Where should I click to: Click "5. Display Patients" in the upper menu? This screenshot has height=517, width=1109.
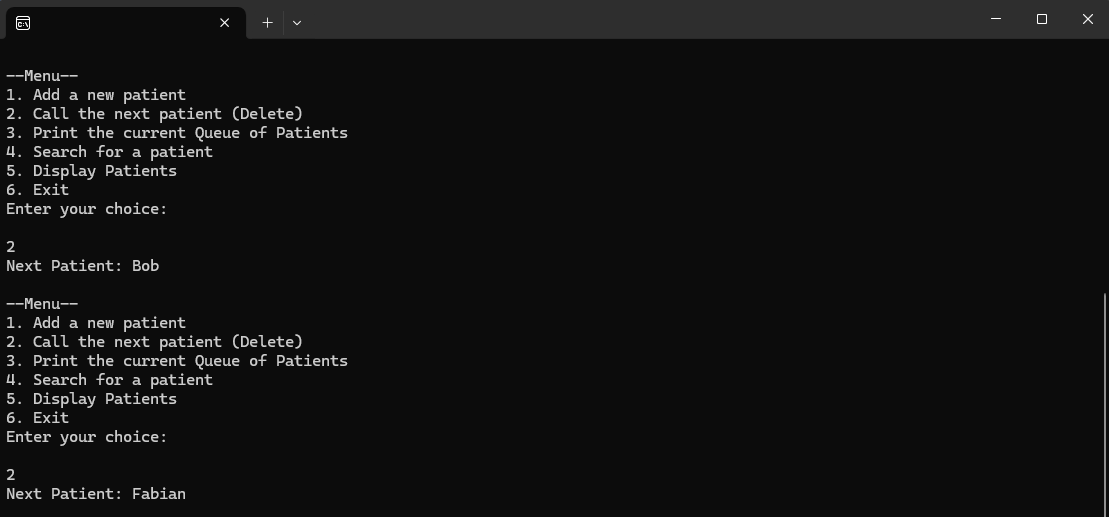pyautogui.click(x=91, y=171)
